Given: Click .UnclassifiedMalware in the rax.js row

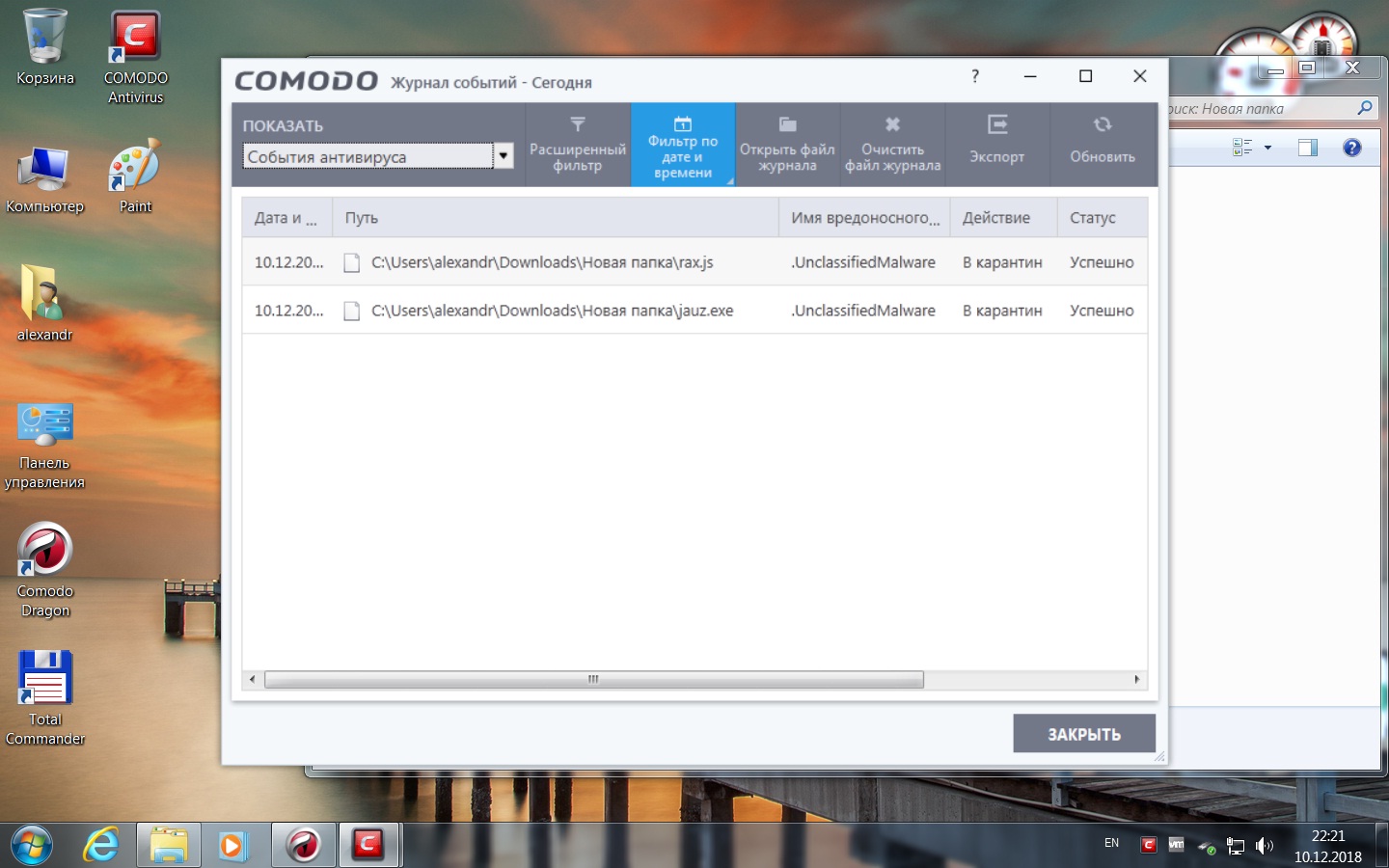Looking at the screenshot, I should (863, 262).
